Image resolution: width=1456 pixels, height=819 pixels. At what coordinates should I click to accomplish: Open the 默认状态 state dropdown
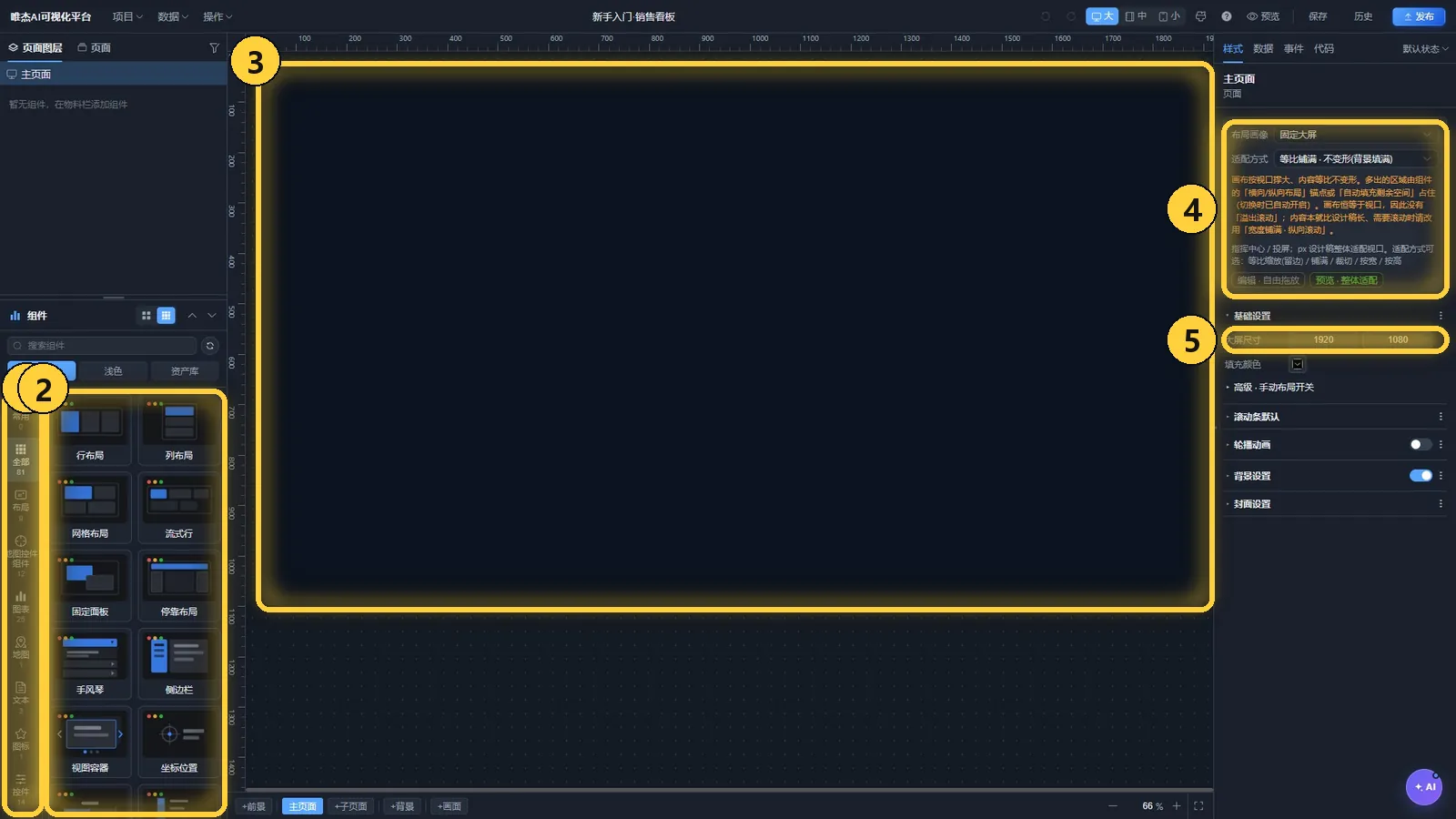(1425, 49)
